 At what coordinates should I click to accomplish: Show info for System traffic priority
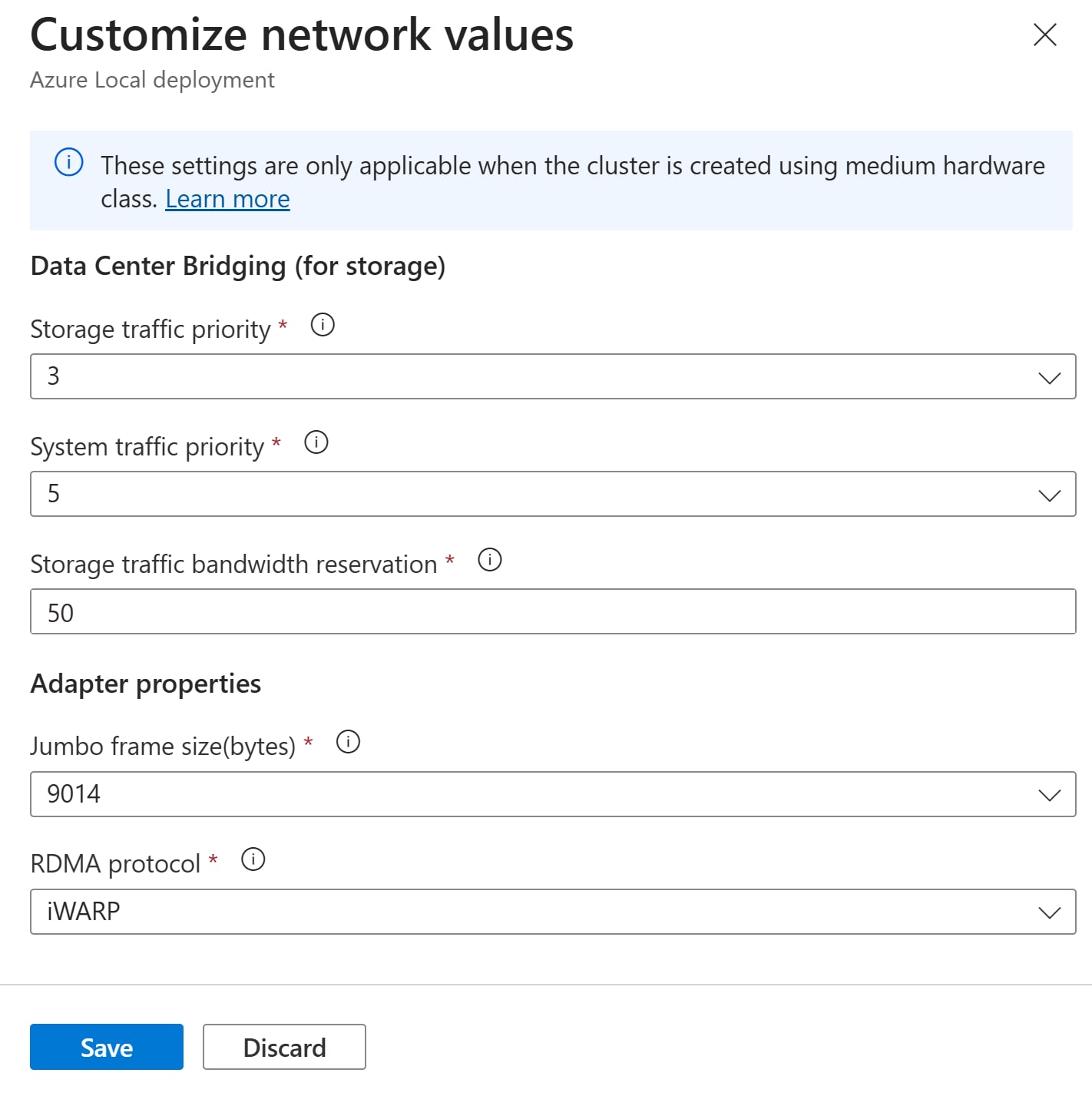[316, 442]
